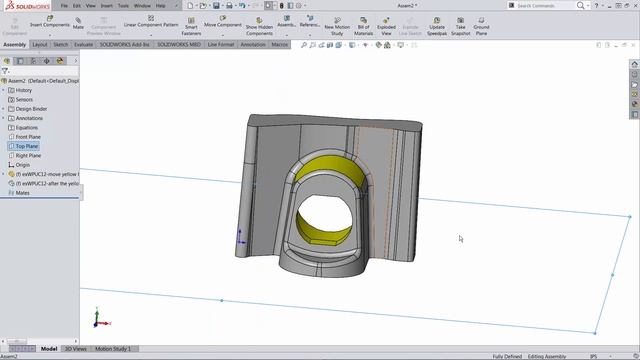Expand the Annotations node
Viewport: 640px width, 360px height.
pyautogui.click(x=3, y=118)
